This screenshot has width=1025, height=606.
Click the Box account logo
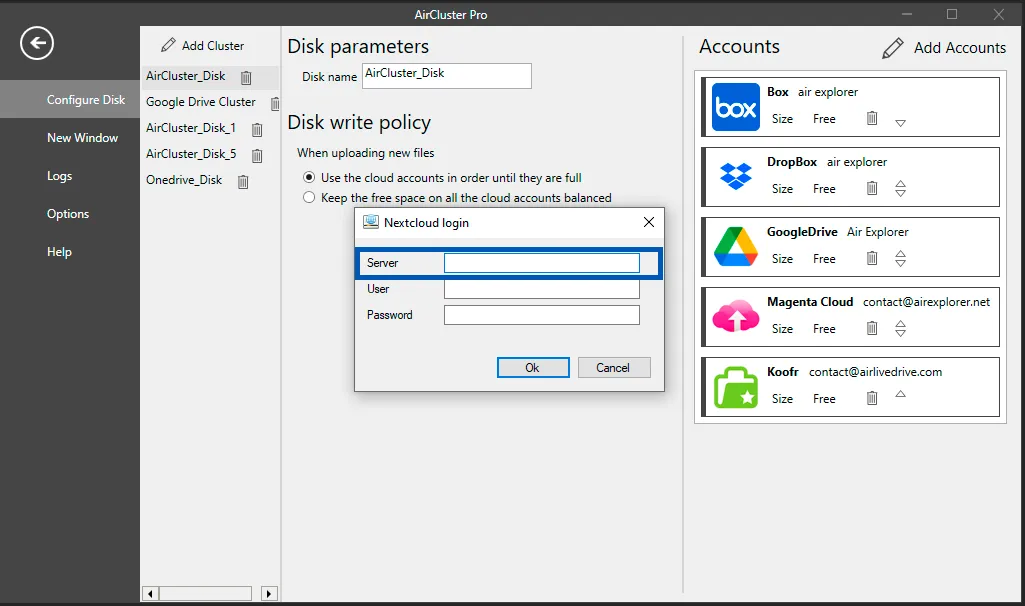(x=735, y=107)
